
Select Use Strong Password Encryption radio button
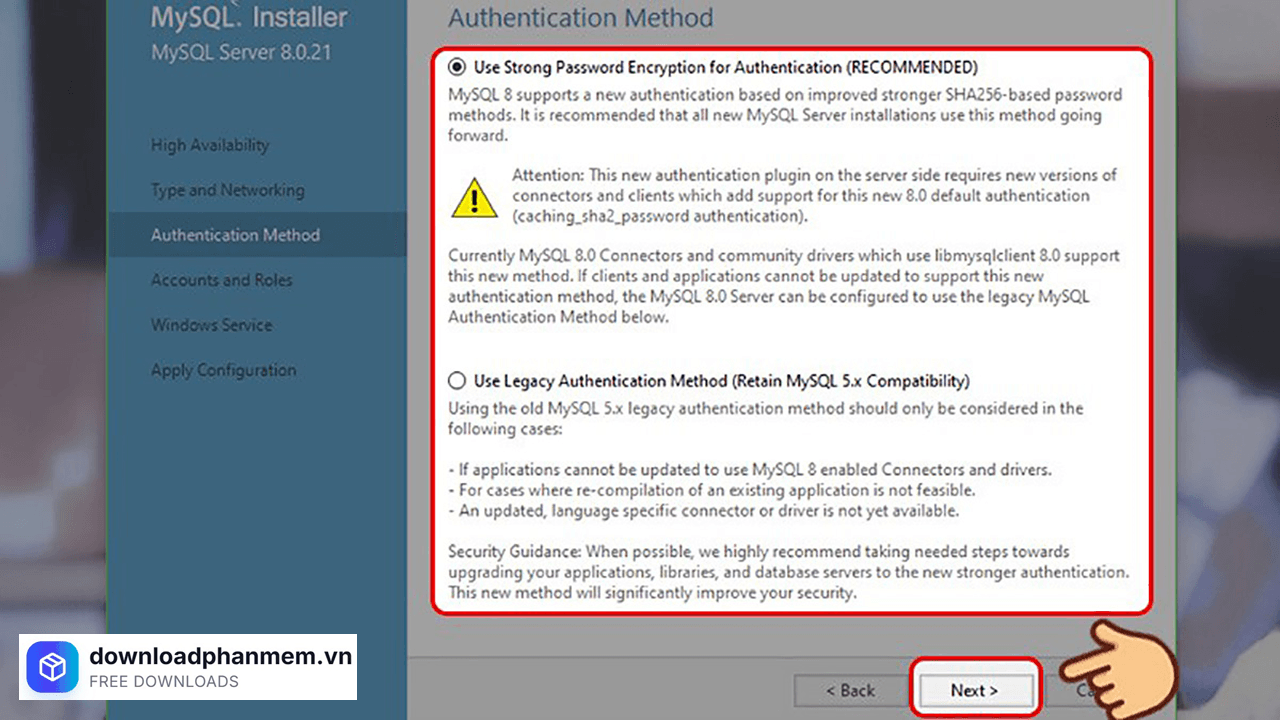(x=457, y=68)
